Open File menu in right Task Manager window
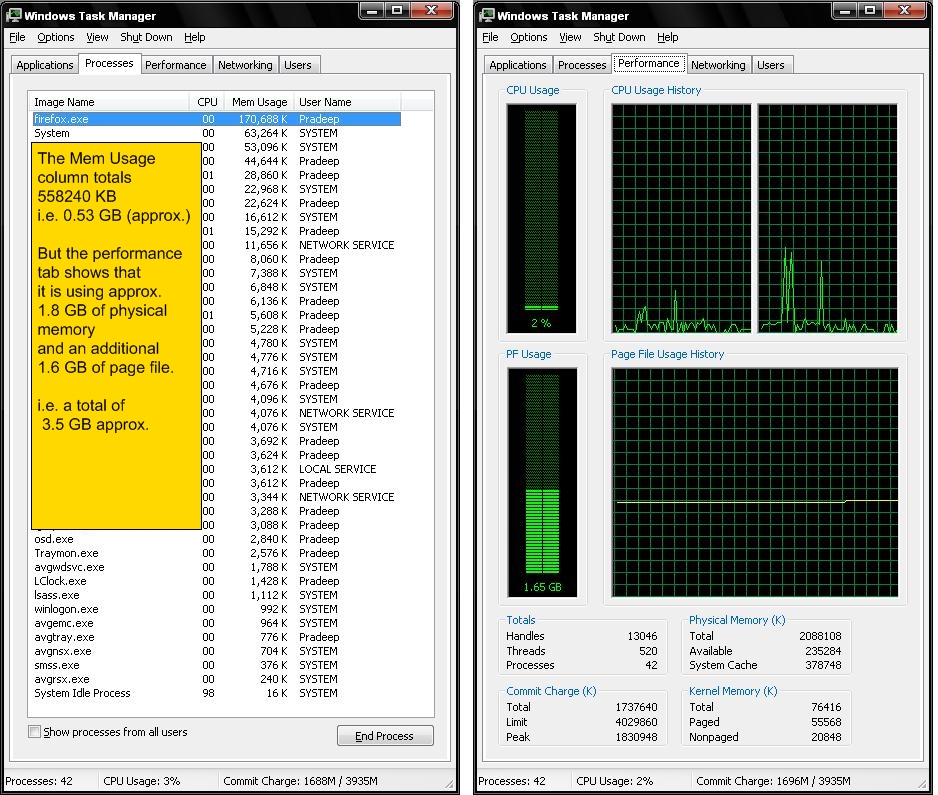The height and width of the screenshot is (795, 938). 490,37
